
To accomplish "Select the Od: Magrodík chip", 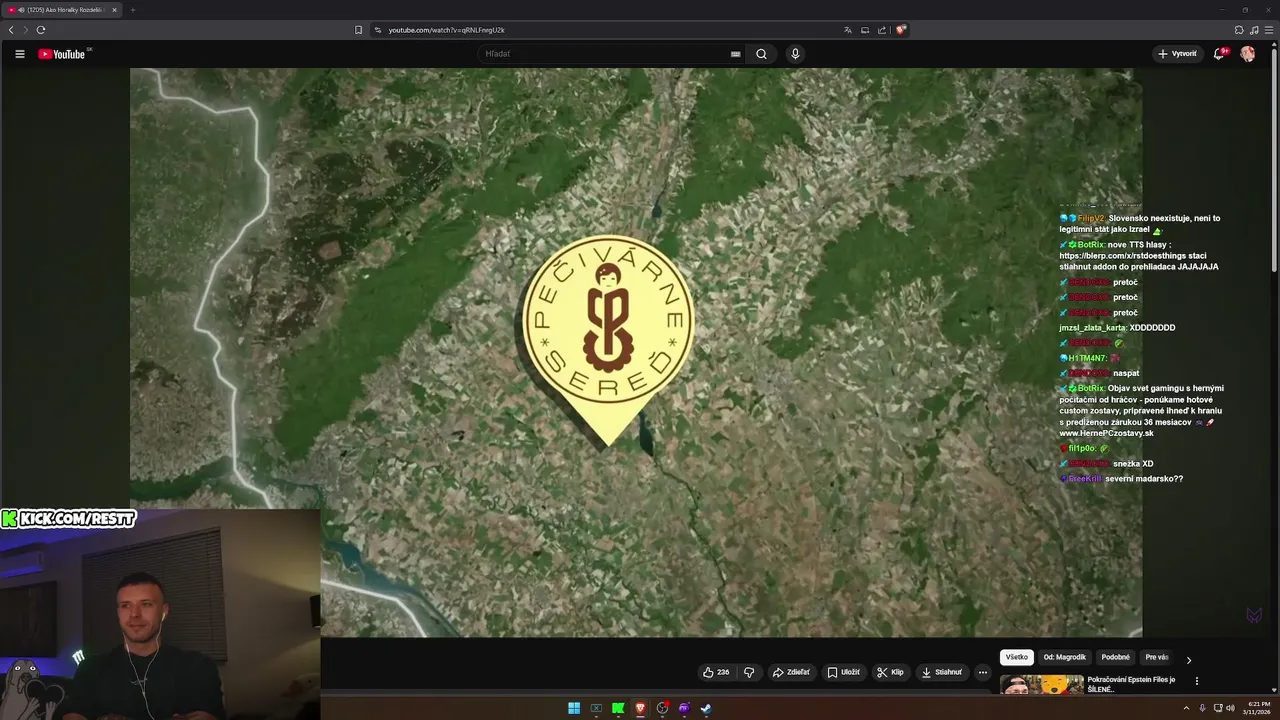I will 1064,657.
